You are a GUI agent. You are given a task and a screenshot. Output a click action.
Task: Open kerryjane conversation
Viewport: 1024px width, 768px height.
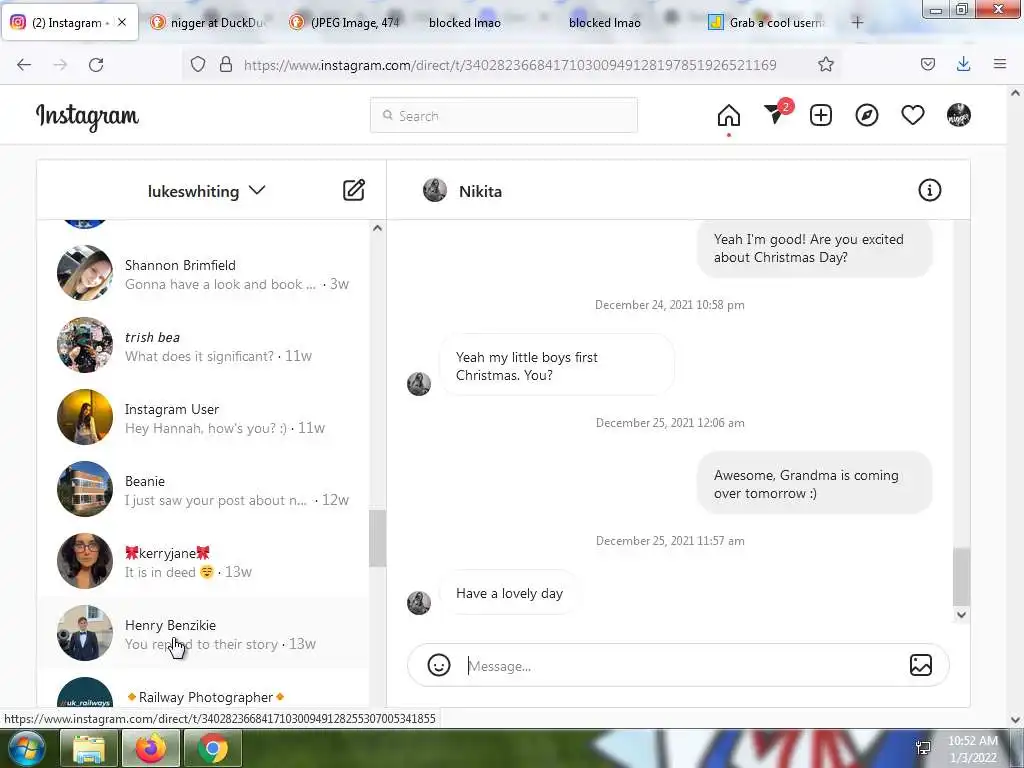202,561
